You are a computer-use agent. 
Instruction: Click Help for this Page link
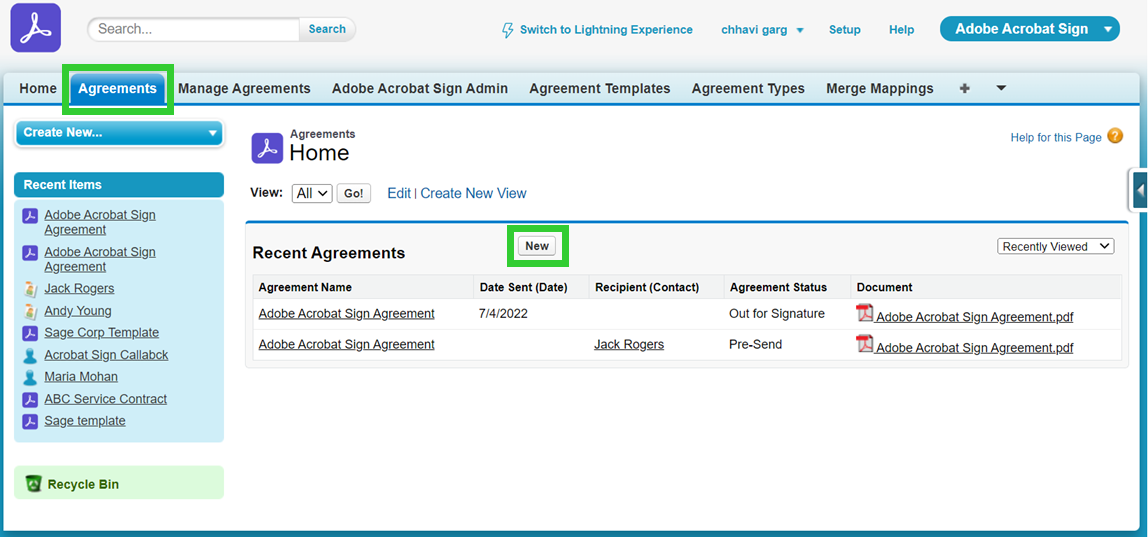1056,138
